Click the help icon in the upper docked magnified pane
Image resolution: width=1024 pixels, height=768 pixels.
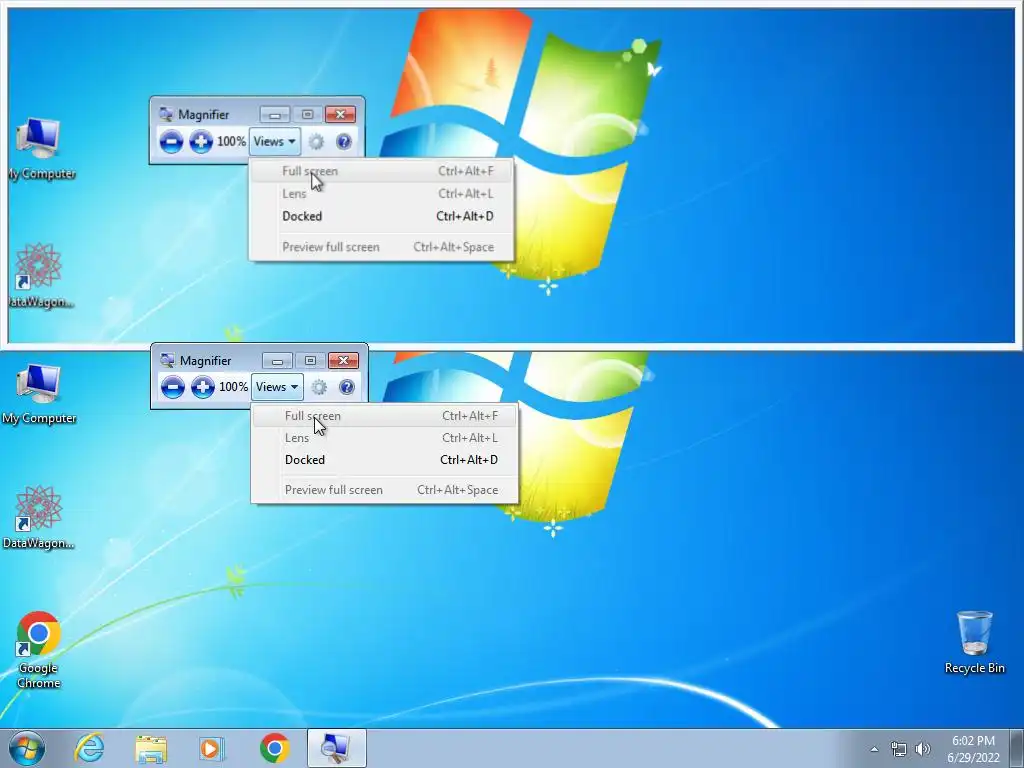click(344, 142)
